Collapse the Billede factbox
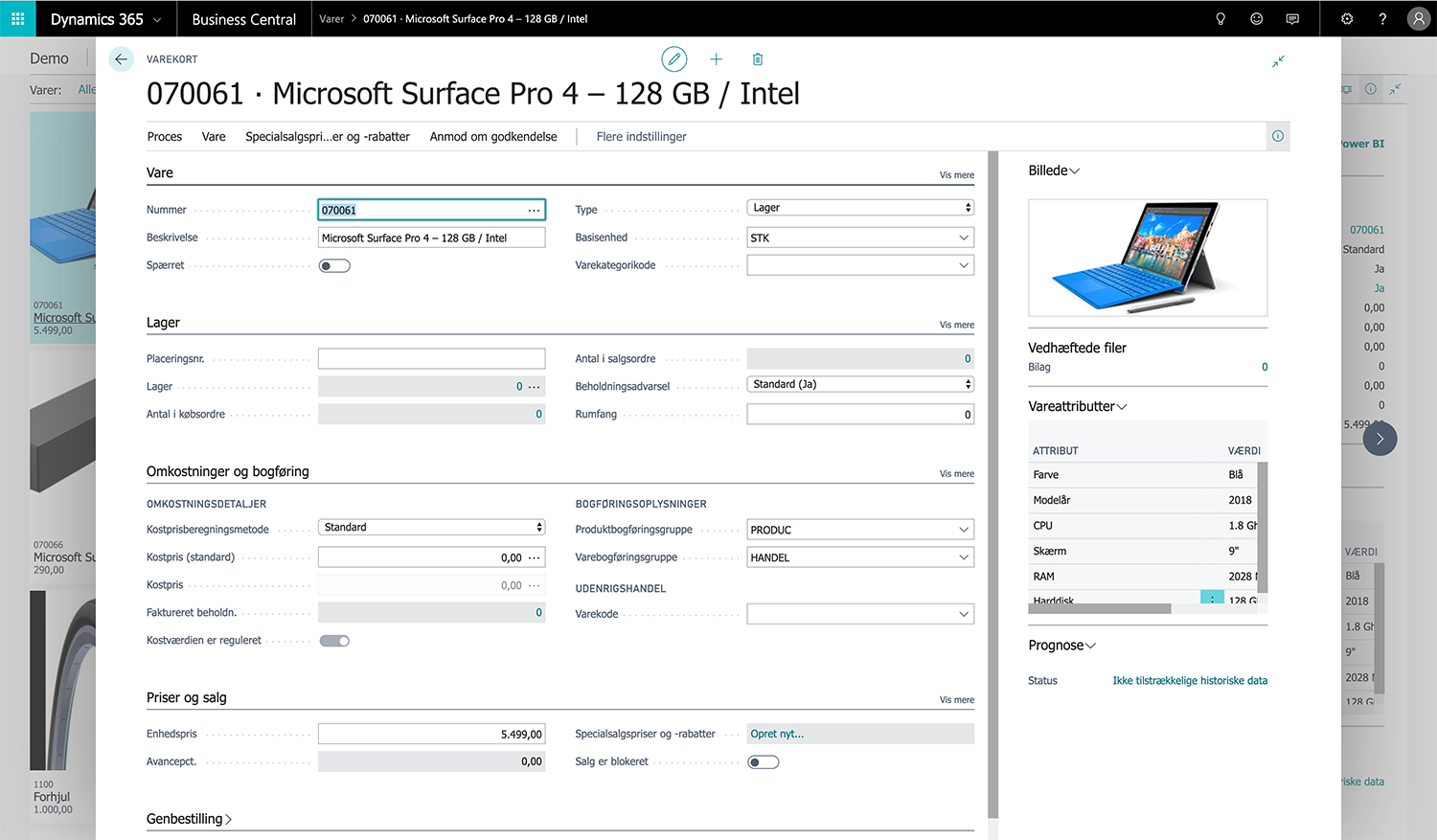1437x840 pixels. [x=1054, y=170]
